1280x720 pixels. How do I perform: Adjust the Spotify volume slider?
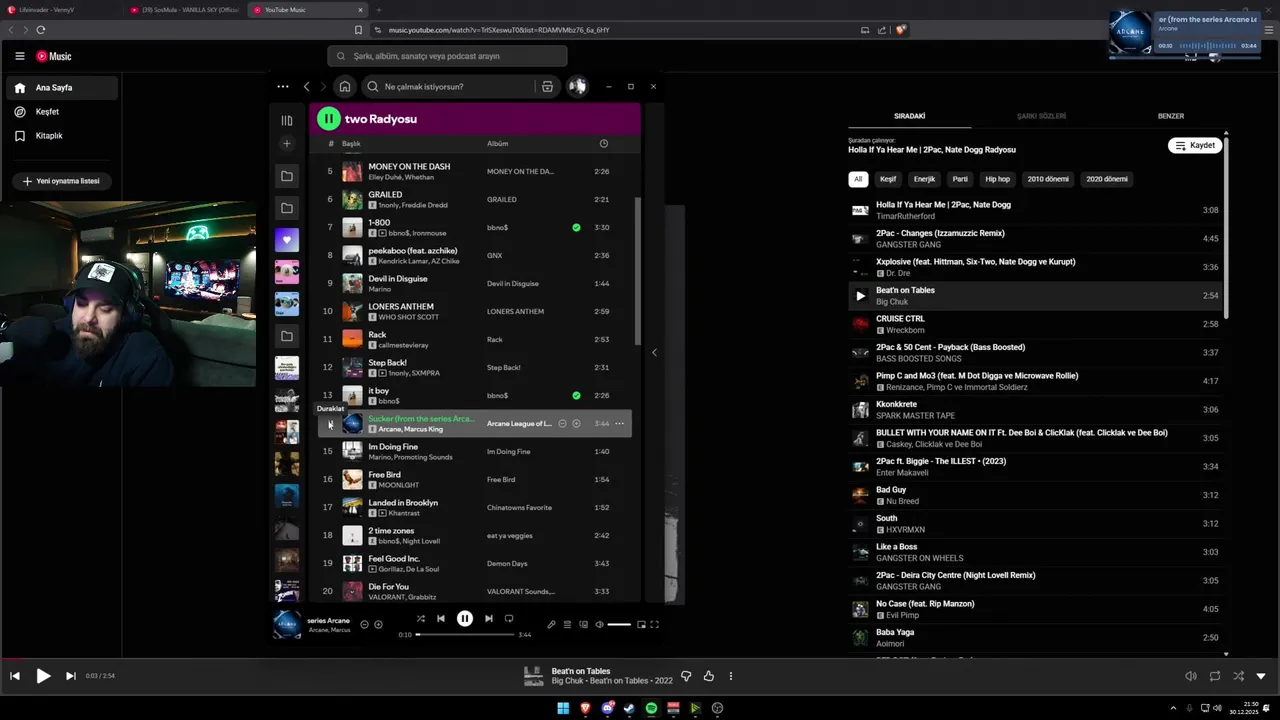pos(619,625)
